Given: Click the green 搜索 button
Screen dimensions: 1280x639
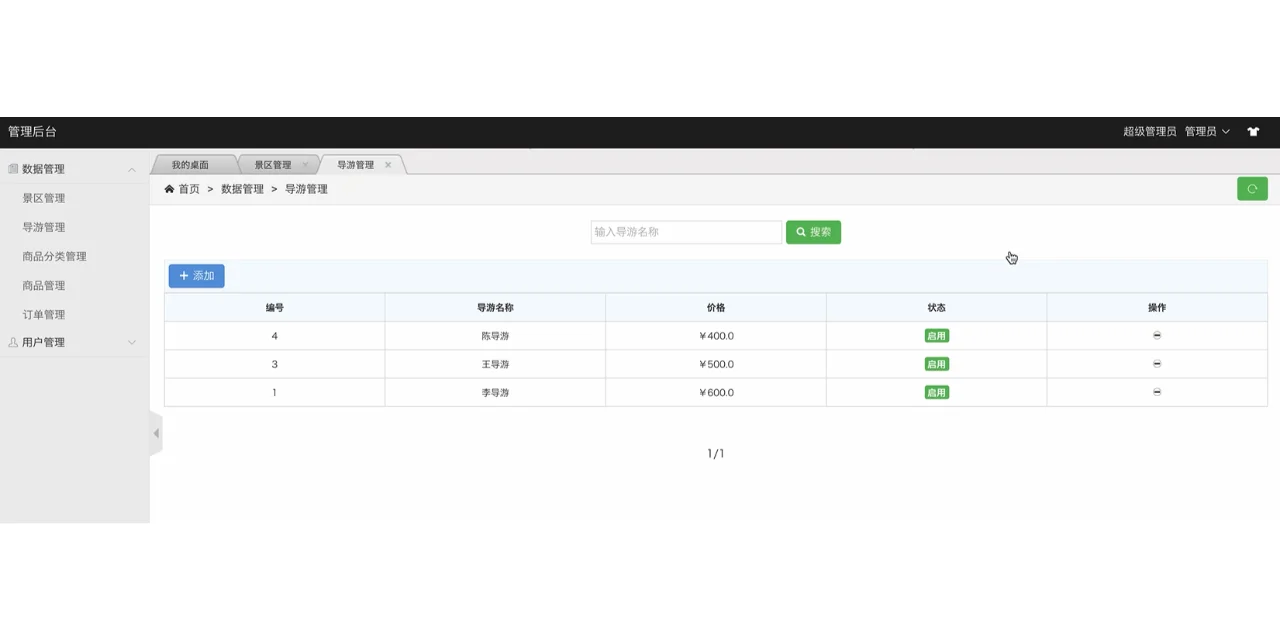Looking at the screenshot, I should [813, 232].
